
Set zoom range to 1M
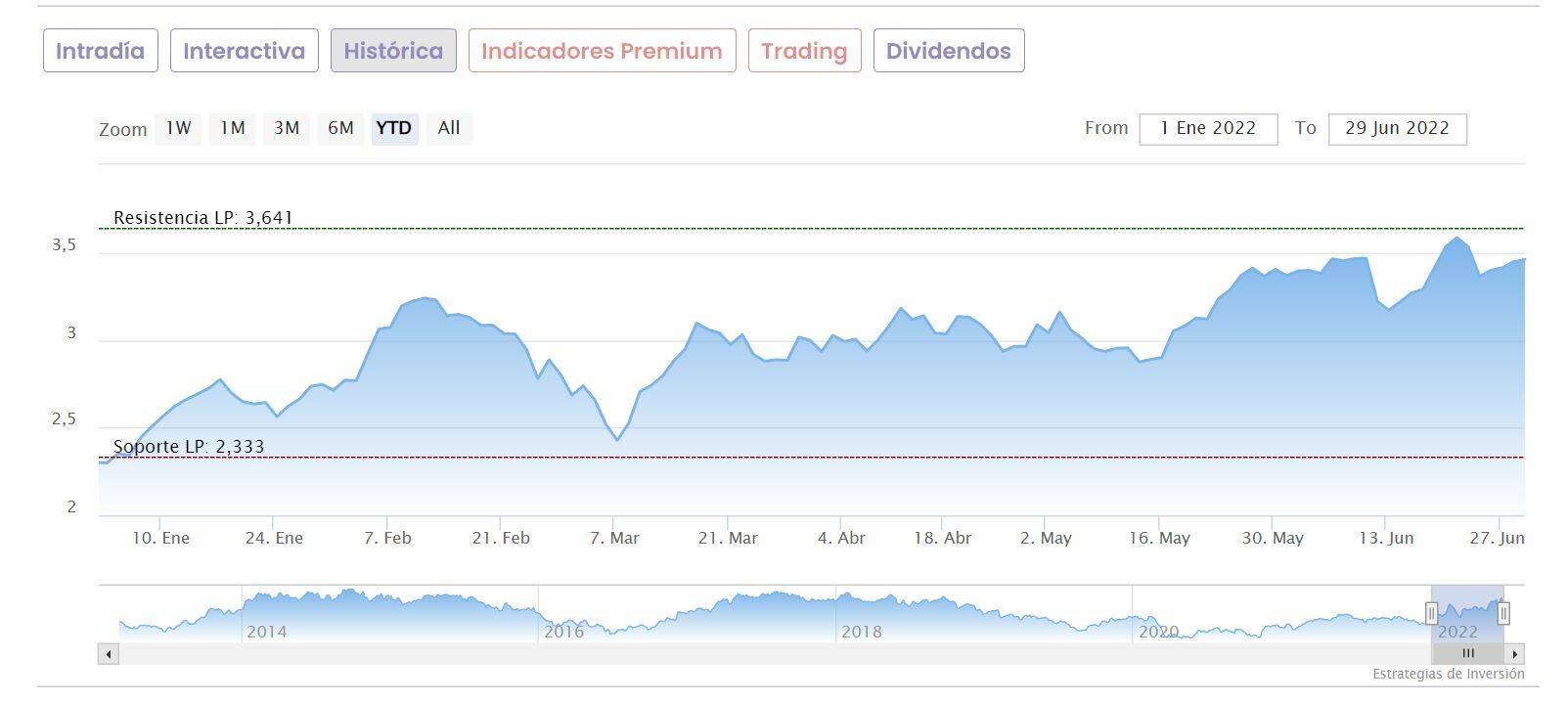(232, 128)
